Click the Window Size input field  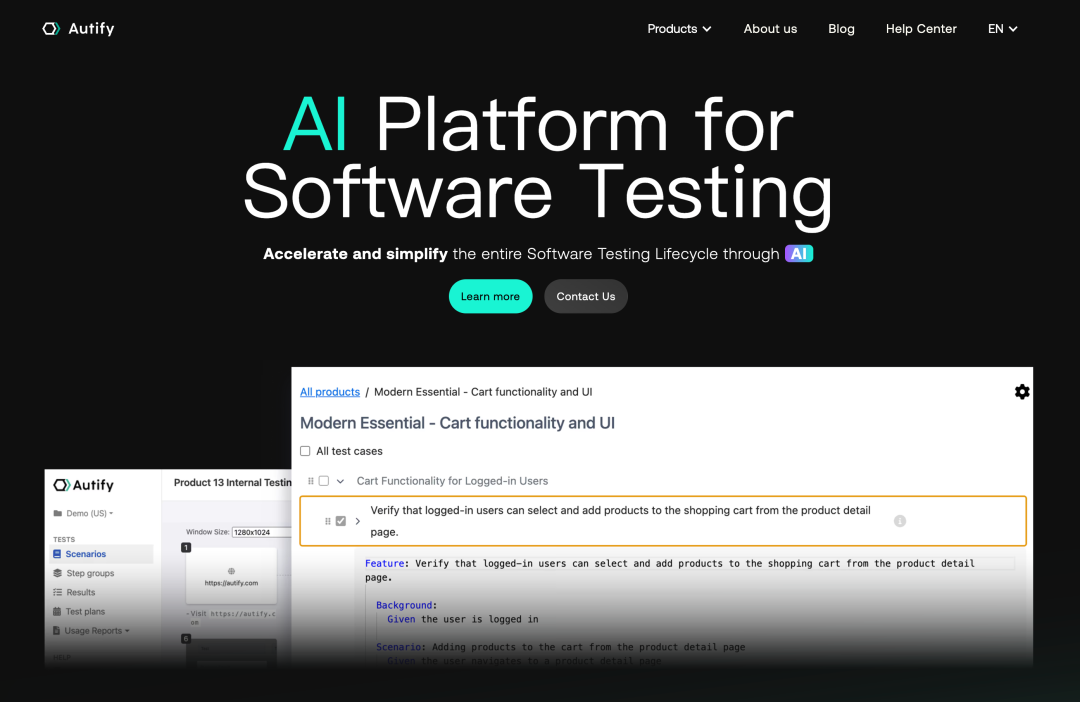262,532
